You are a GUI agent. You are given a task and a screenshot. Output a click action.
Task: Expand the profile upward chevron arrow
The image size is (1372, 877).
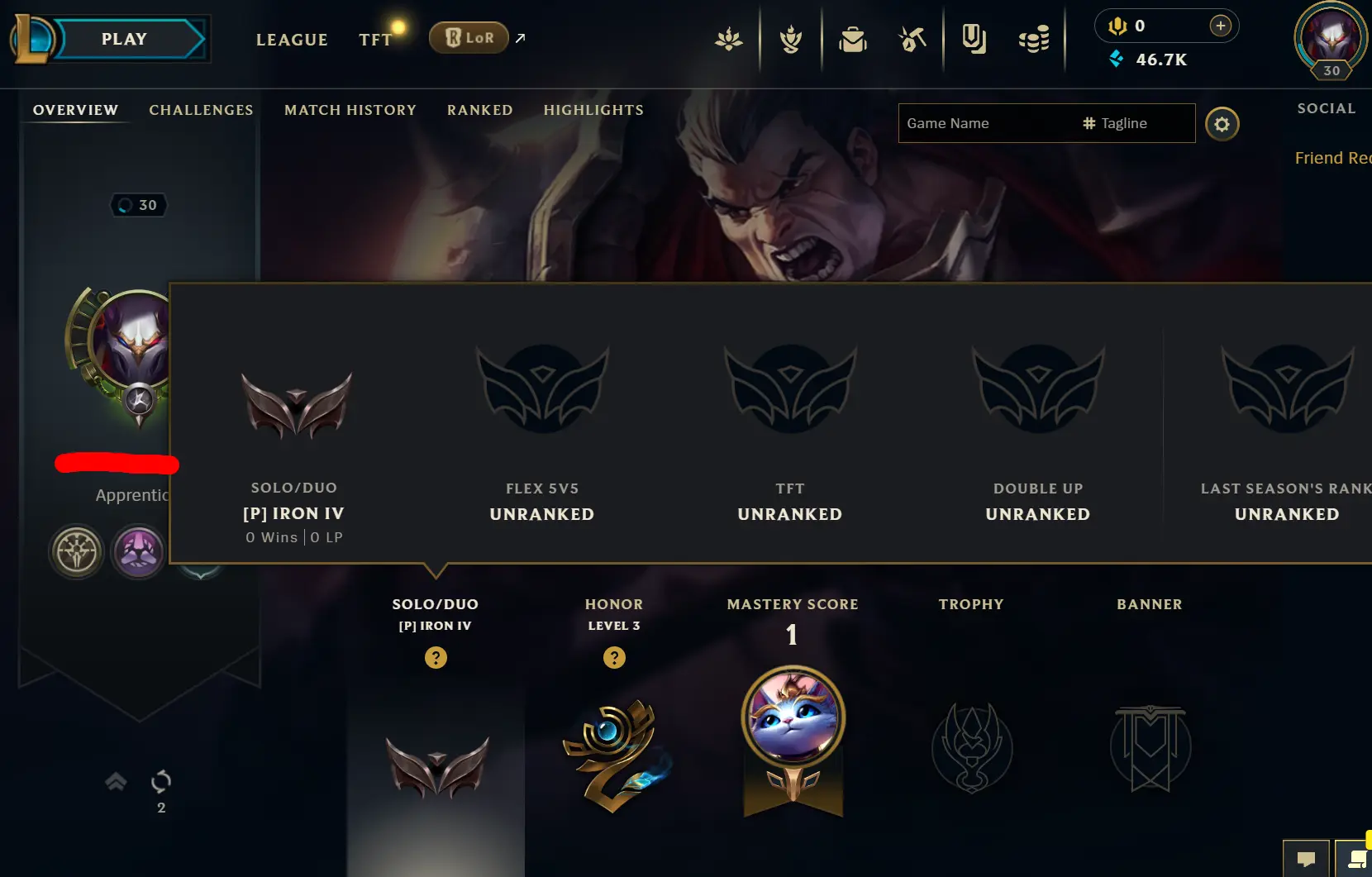(x=116, y=781)
